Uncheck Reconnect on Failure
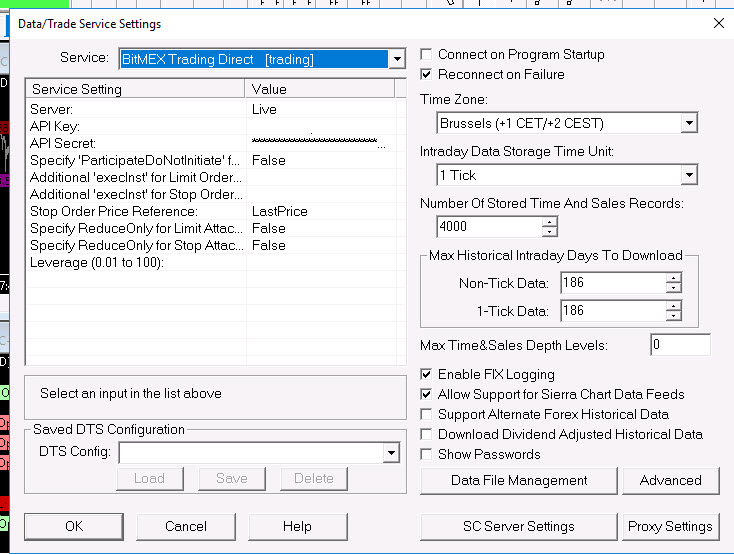The image size is (734, 554). (426, 74)
